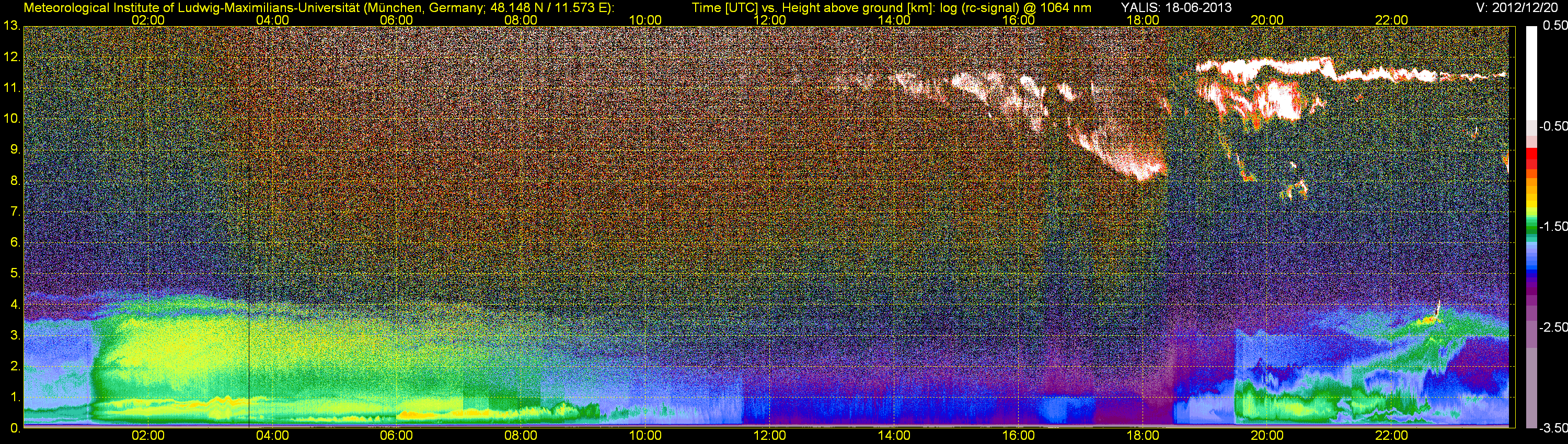Click the 12:00 label on the upper time axis
The width and height of the screenshot is (1568, 444).
click(769, 20)
